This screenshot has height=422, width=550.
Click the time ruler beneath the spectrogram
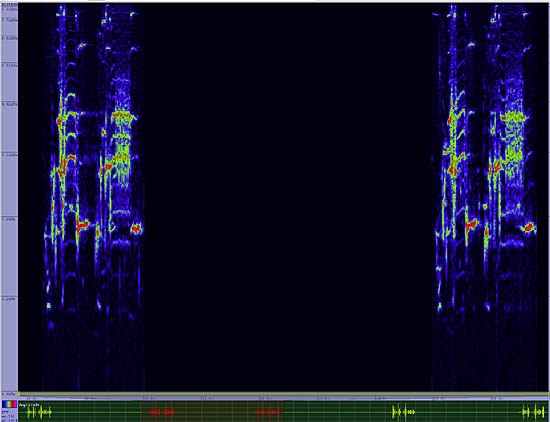point(283,398)
